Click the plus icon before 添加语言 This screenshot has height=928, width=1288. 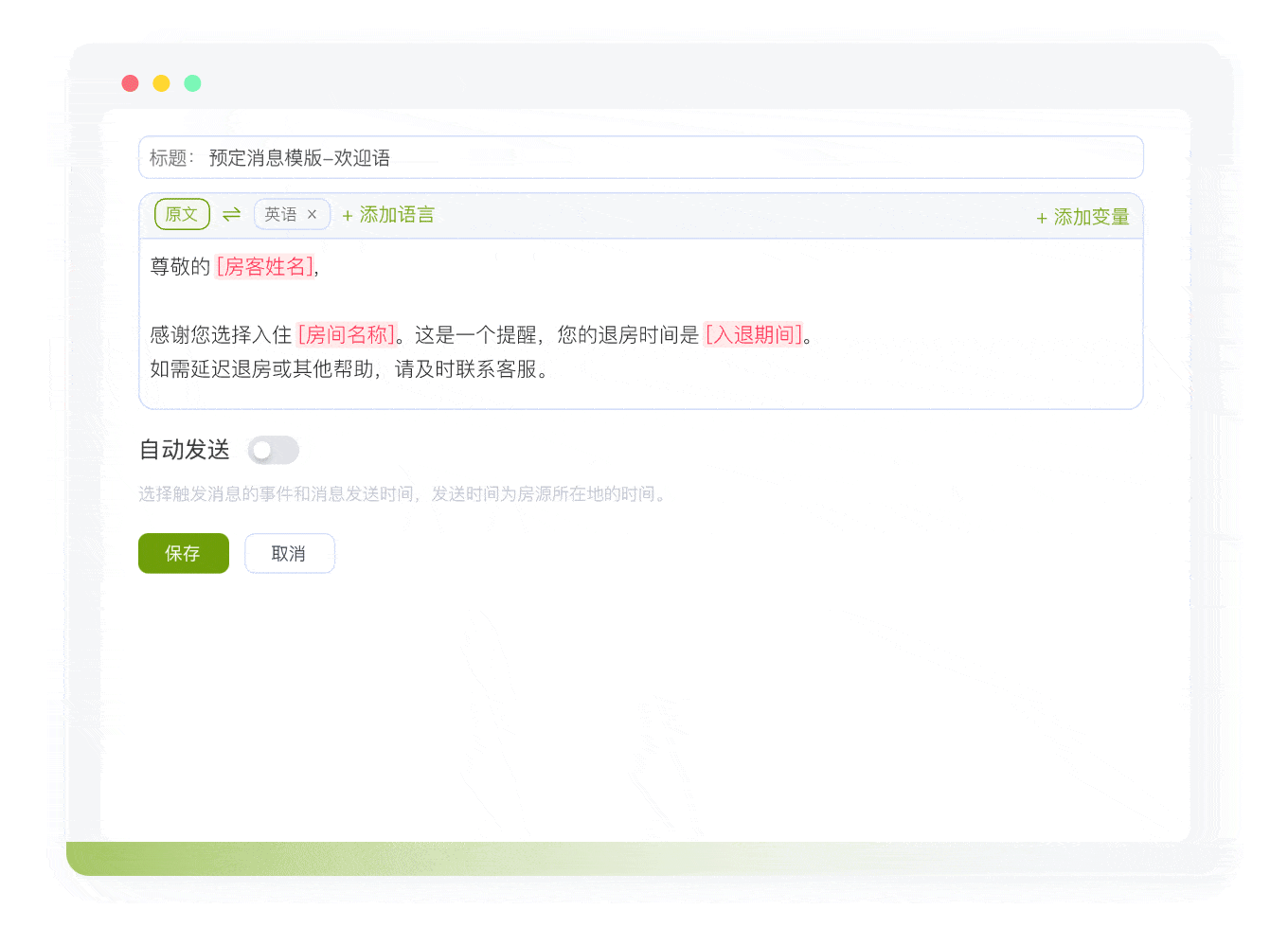[x=348, y=216]
